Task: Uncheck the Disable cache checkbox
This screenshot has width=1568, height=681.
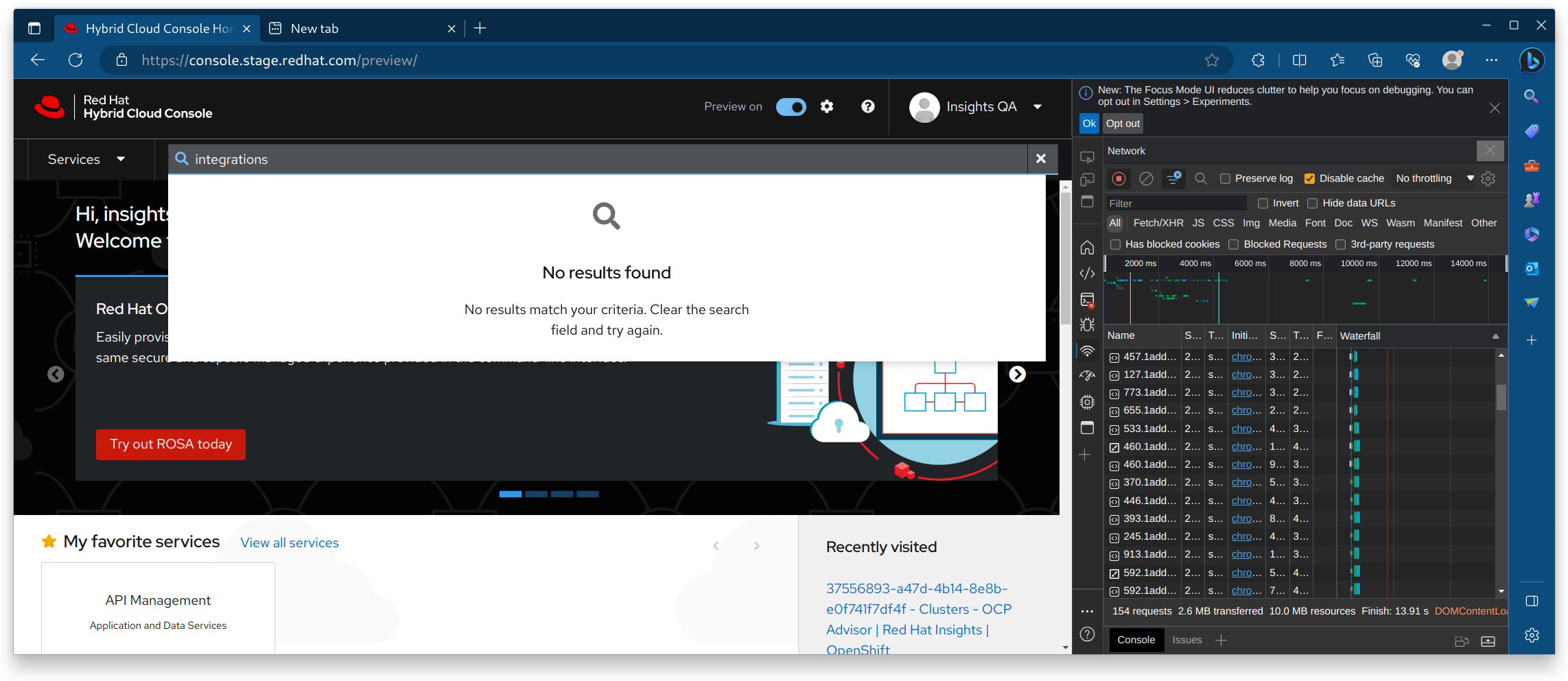Action: pyautogui.click(x=1309, y=178)
